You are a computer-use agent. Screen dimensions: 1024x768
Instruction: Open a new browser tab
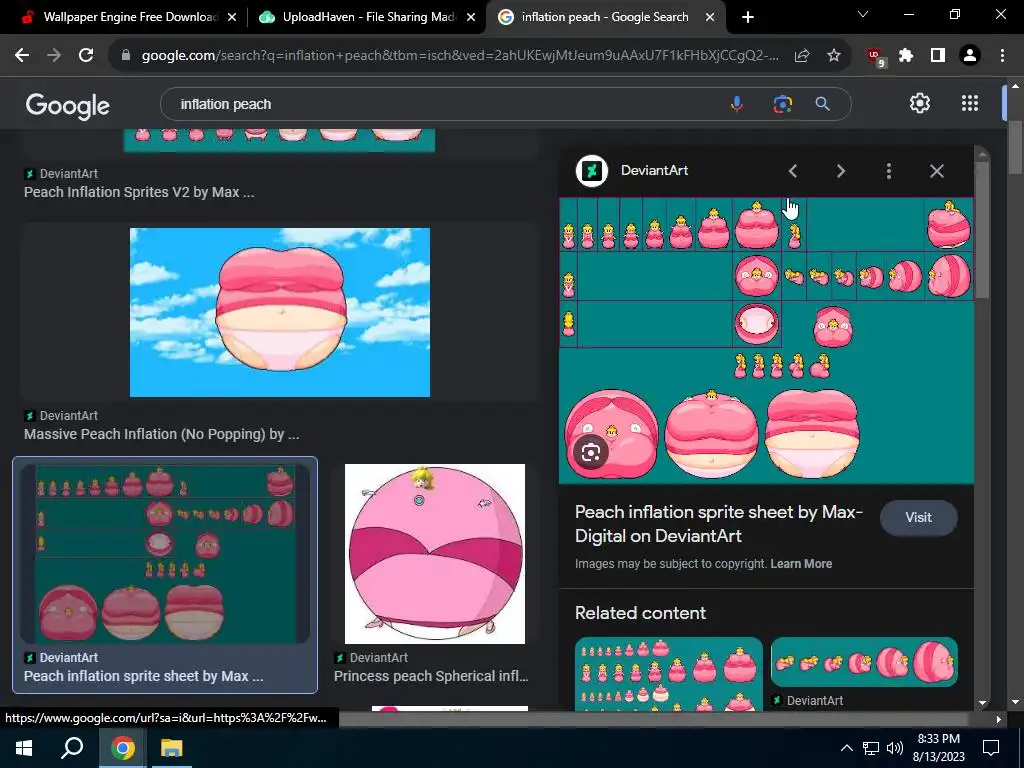[x=748, y=17]
